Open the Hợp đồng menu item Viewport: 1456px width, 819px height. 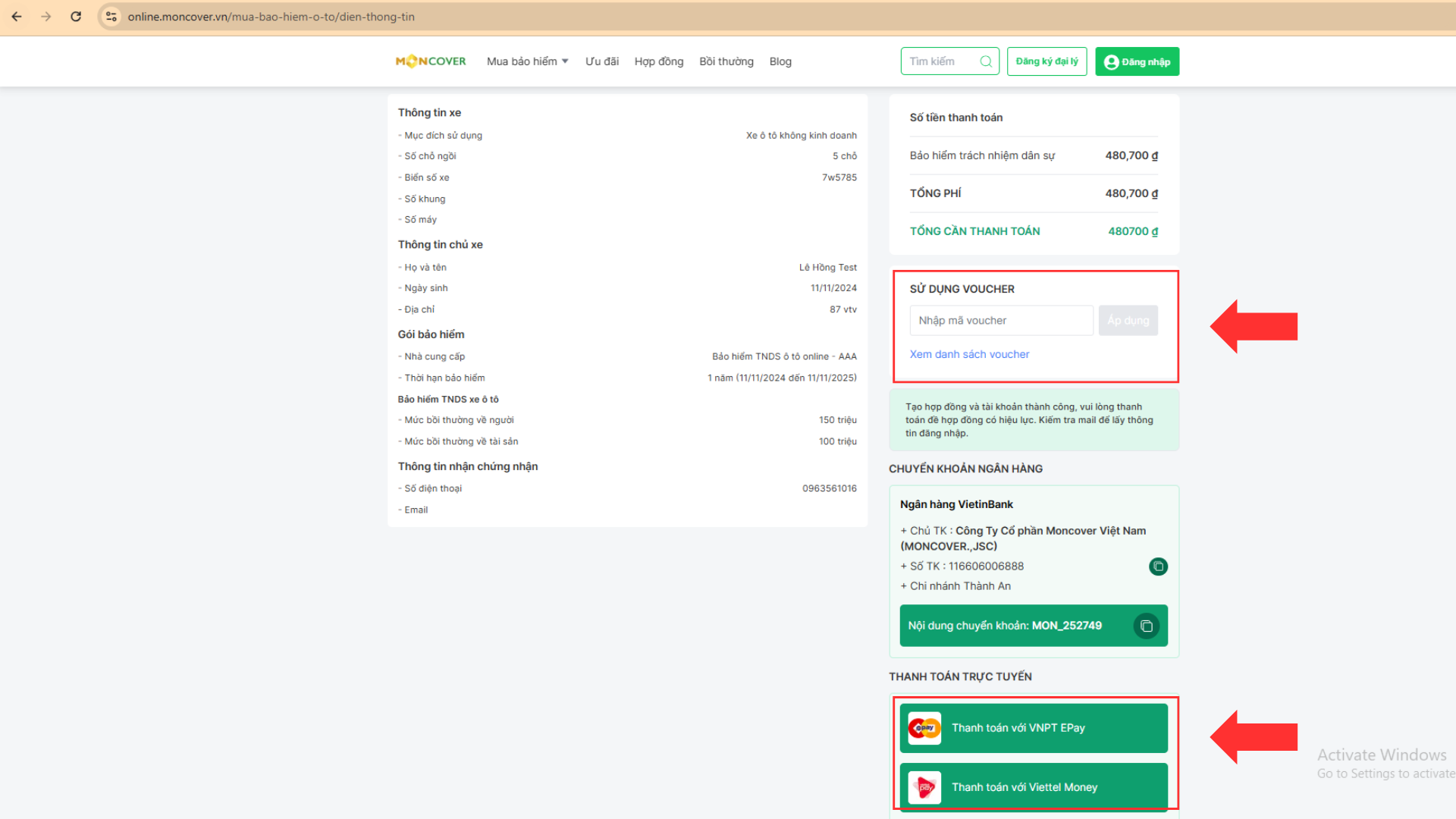click(x=659, y=61)
